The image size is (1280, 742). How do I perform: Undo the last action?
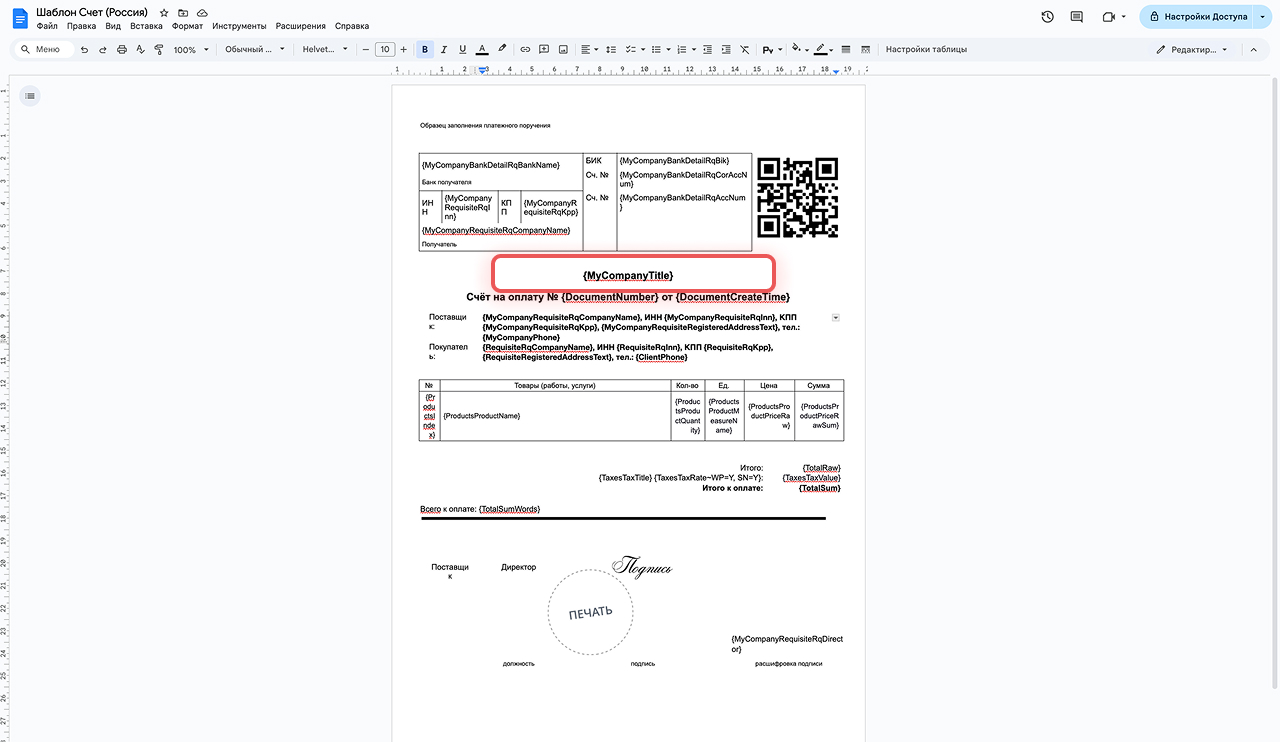(84, 49)
